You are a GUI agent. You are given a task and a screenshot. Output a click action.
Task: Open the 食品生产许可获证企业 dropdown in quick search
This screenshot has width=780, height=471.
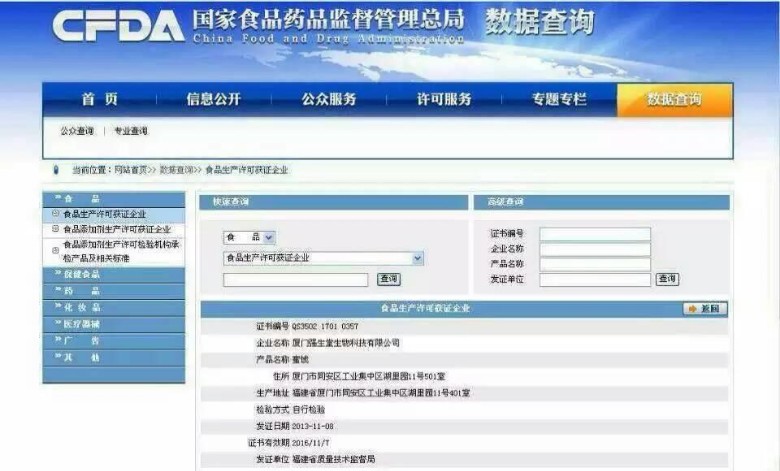(323, 258)
